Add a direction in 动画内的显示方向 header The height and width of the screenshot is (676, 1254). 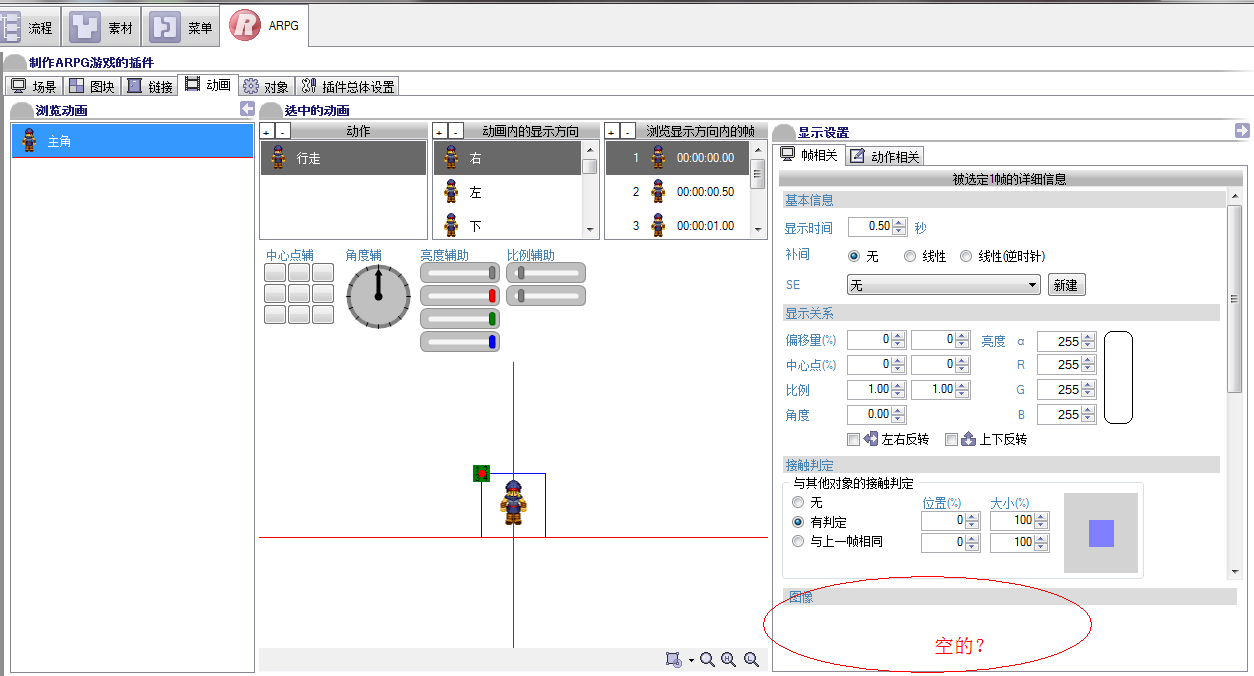(440, 132)
